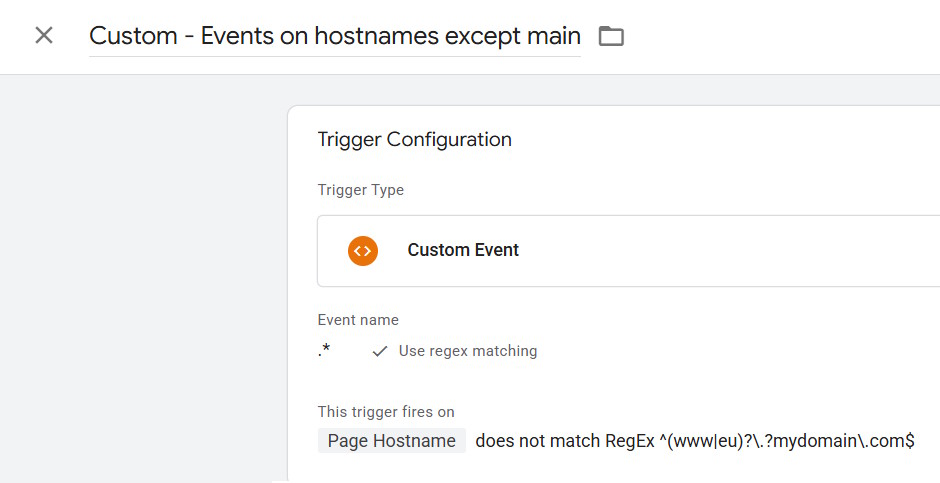Open the trigger type selection box
940x483 pixels.
(x=628, y=250)
